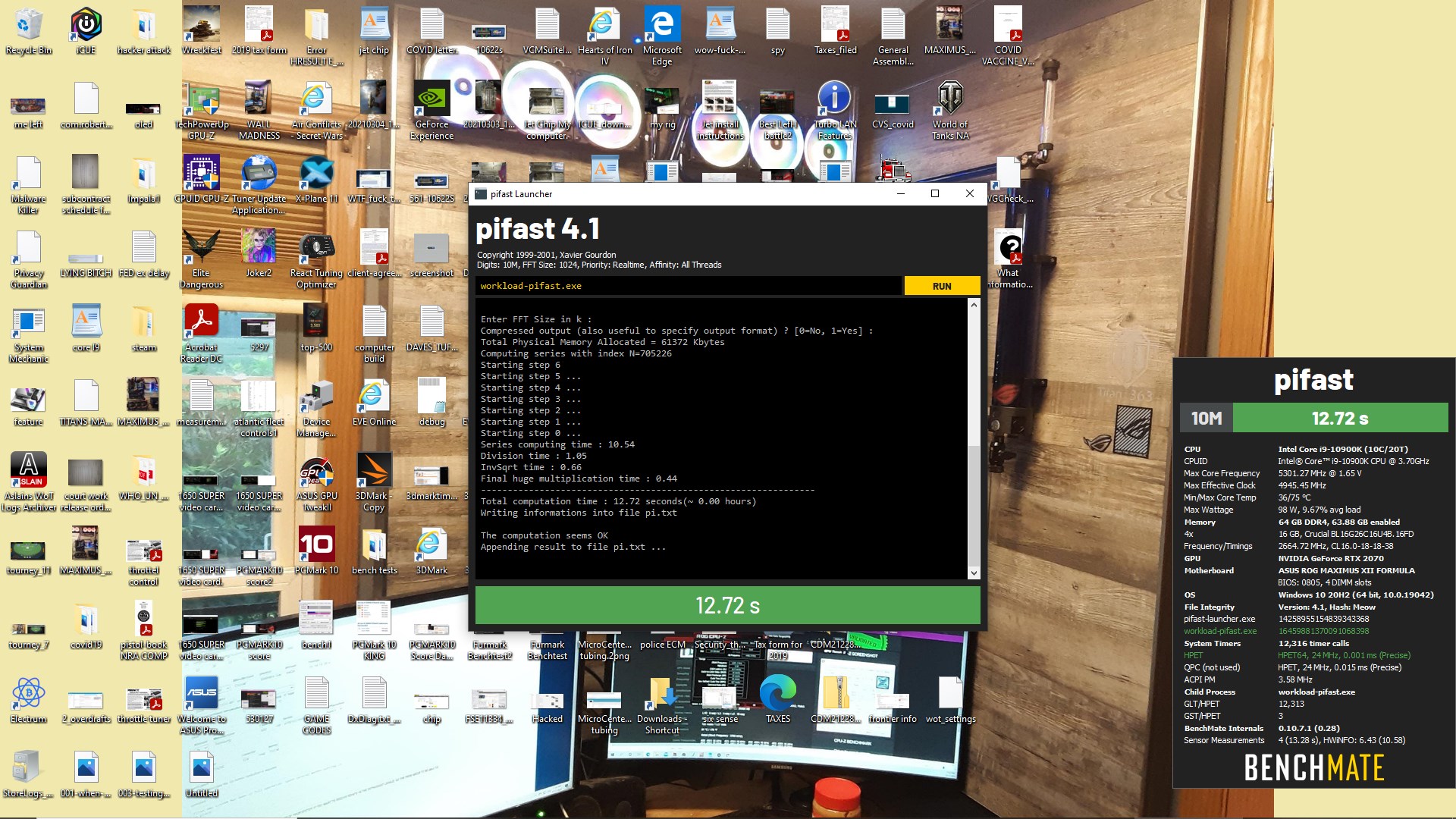Screen dimensions: 1456x819
Task: Click the green 12.72 s score in BenchMate panel
Action: [x=1340, y=418]
